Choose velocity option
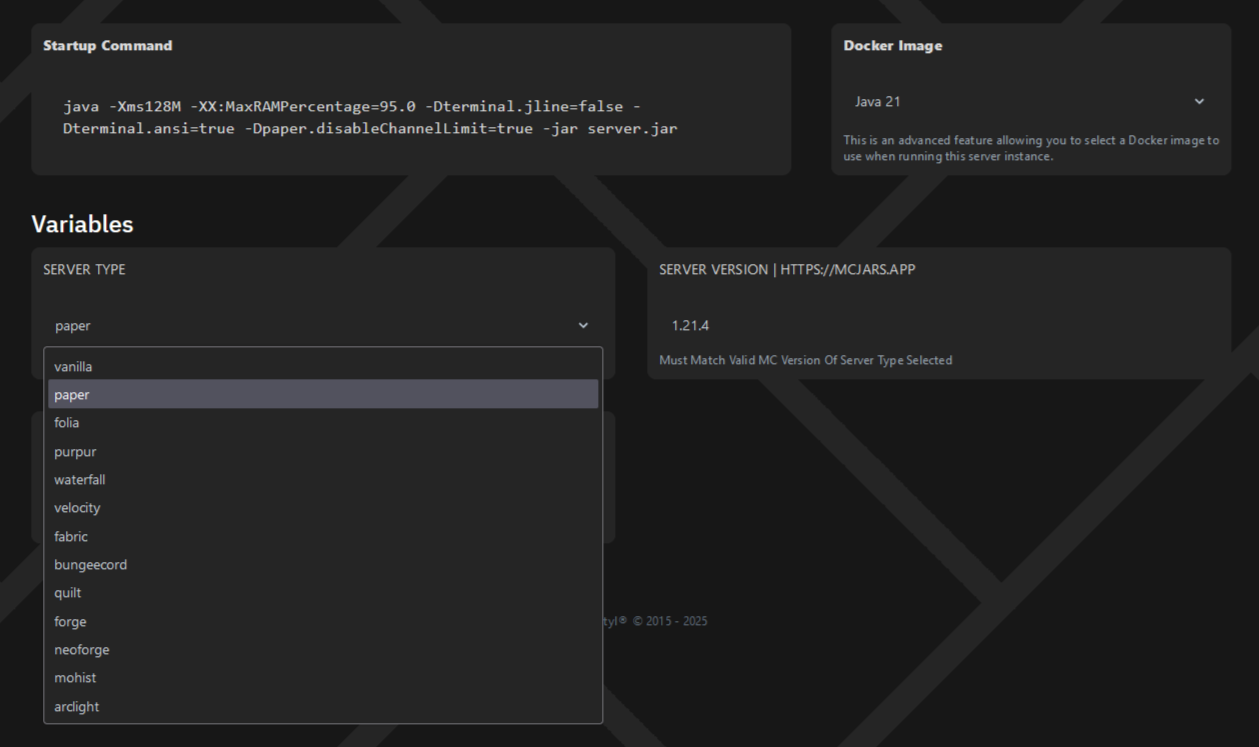 point(323,507)
